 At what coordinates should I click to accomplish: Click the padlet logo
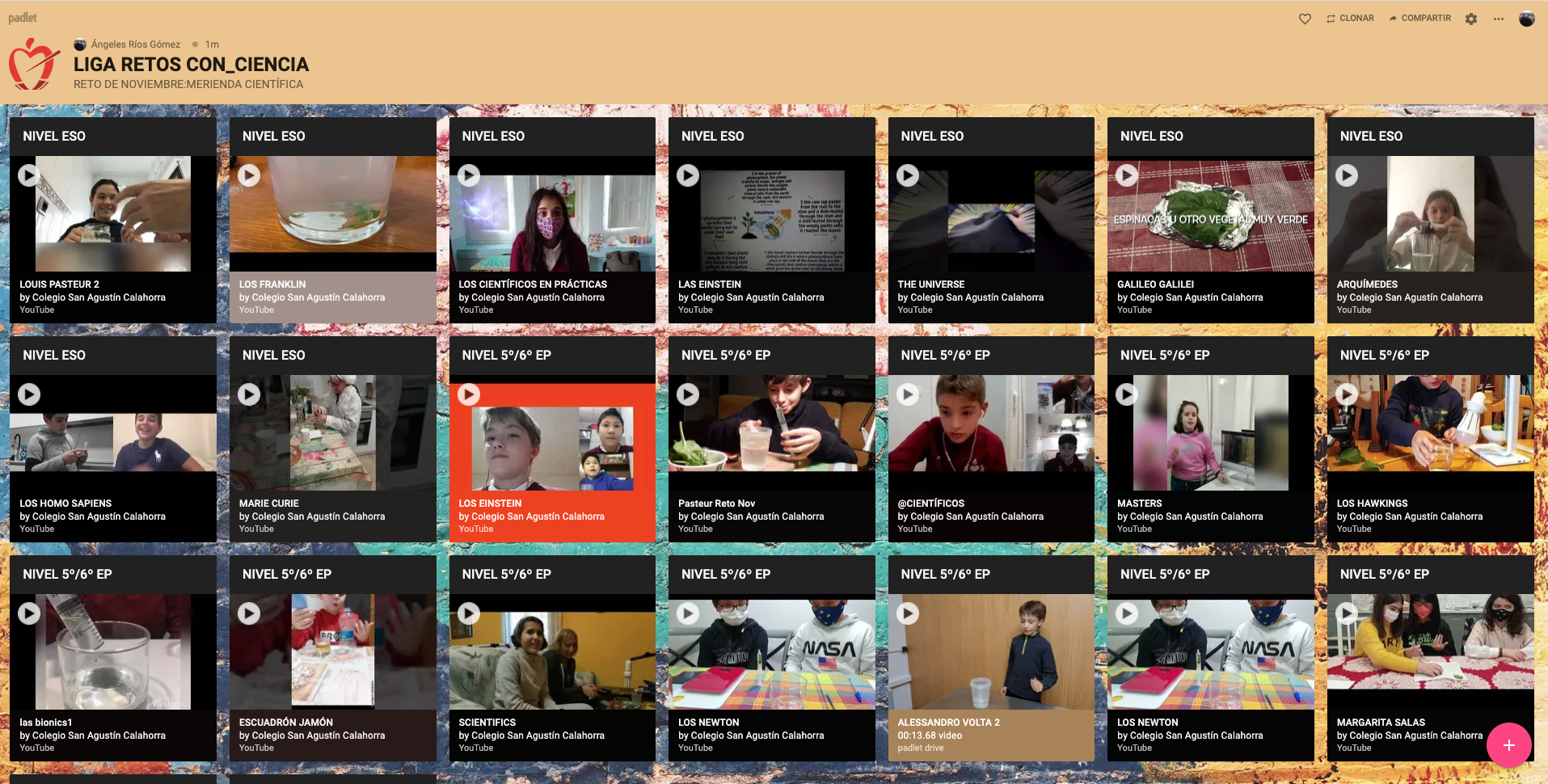23,18
